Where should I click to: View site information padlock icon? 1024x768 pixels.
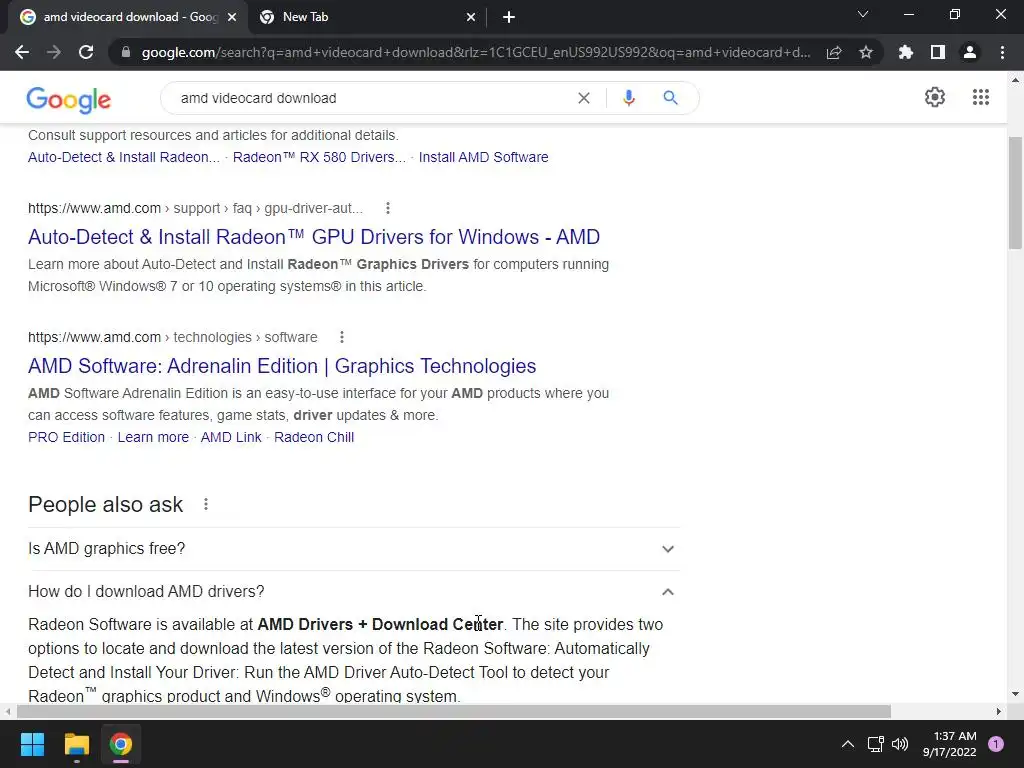126,52
